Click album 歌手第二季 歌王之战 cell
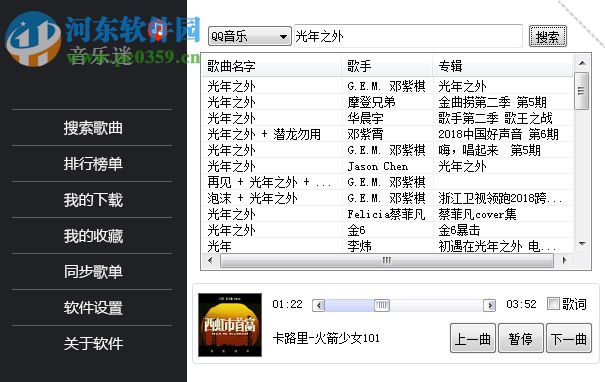The height and width of the screenshot is (382, 605). point(495,118)
